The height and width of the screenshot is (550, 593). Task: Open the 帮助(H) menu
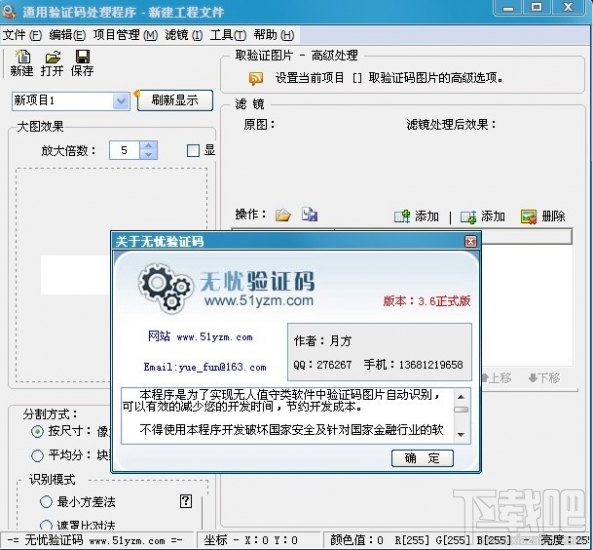pyautogui.click(x=274, y=35)
